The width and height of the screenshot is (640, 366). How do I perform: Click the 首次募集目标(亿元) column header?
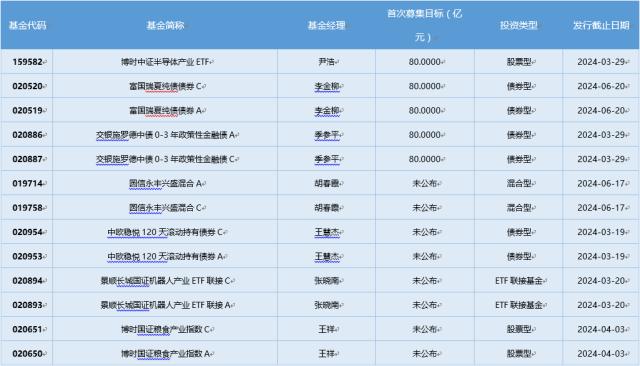point(424,25)
